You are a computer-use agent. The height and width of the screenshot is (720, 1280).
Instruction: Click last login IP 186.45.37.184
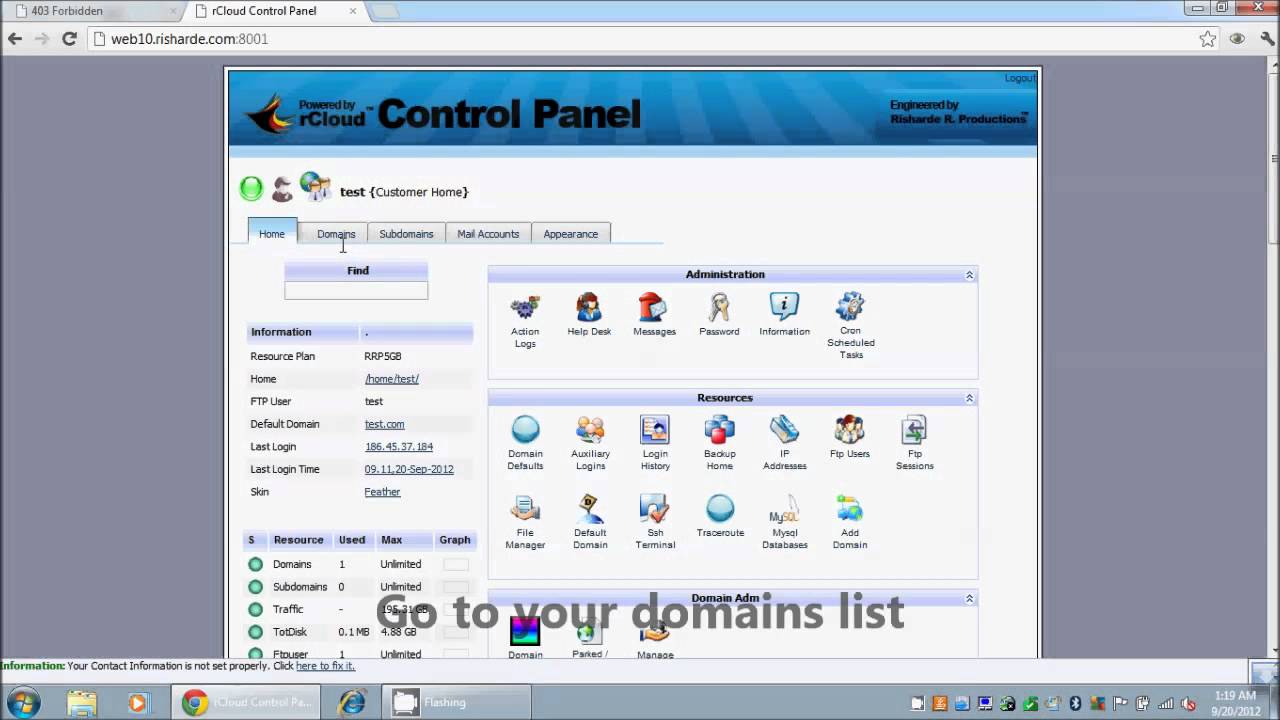[399, 447]
